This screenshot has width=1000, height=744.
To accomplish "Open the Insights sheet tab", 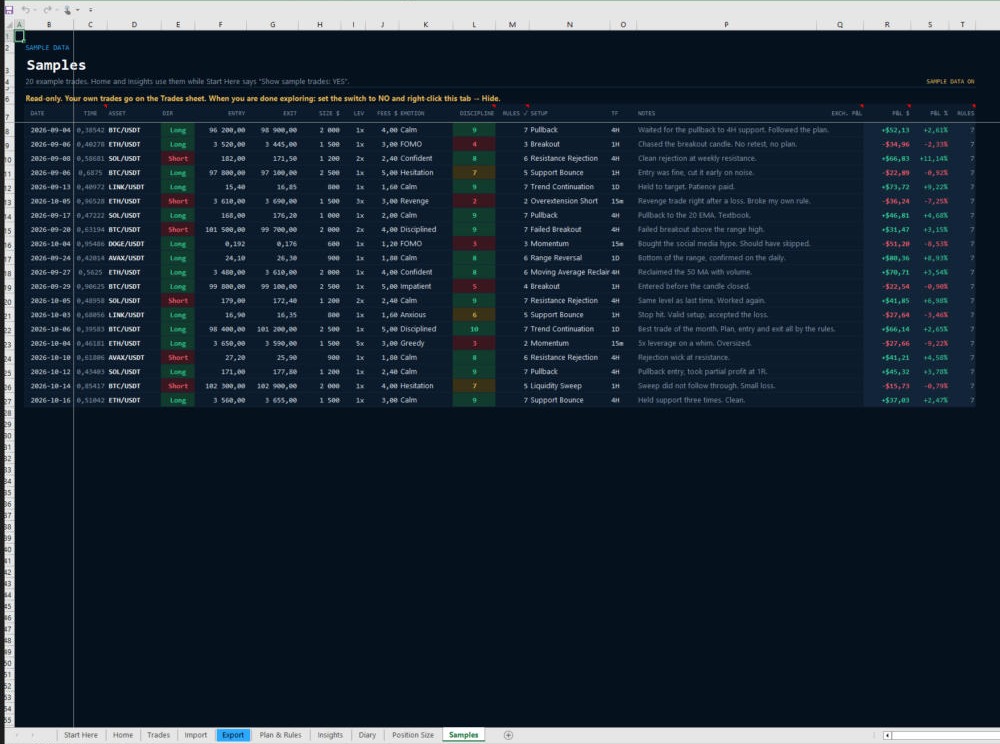I will tap(330, 735).
